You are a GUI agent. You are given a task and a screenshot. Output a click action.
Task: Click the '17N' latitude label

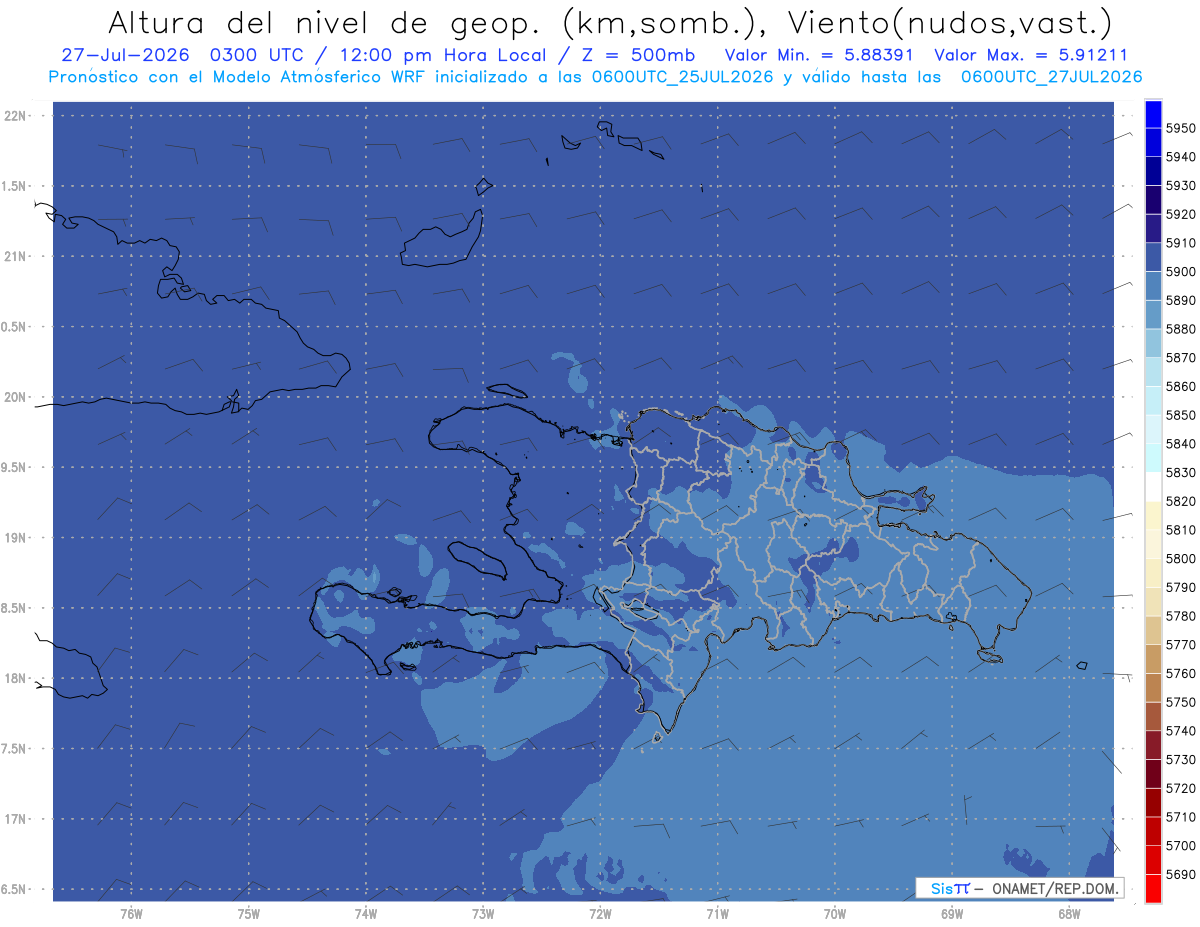coord(15,819)
